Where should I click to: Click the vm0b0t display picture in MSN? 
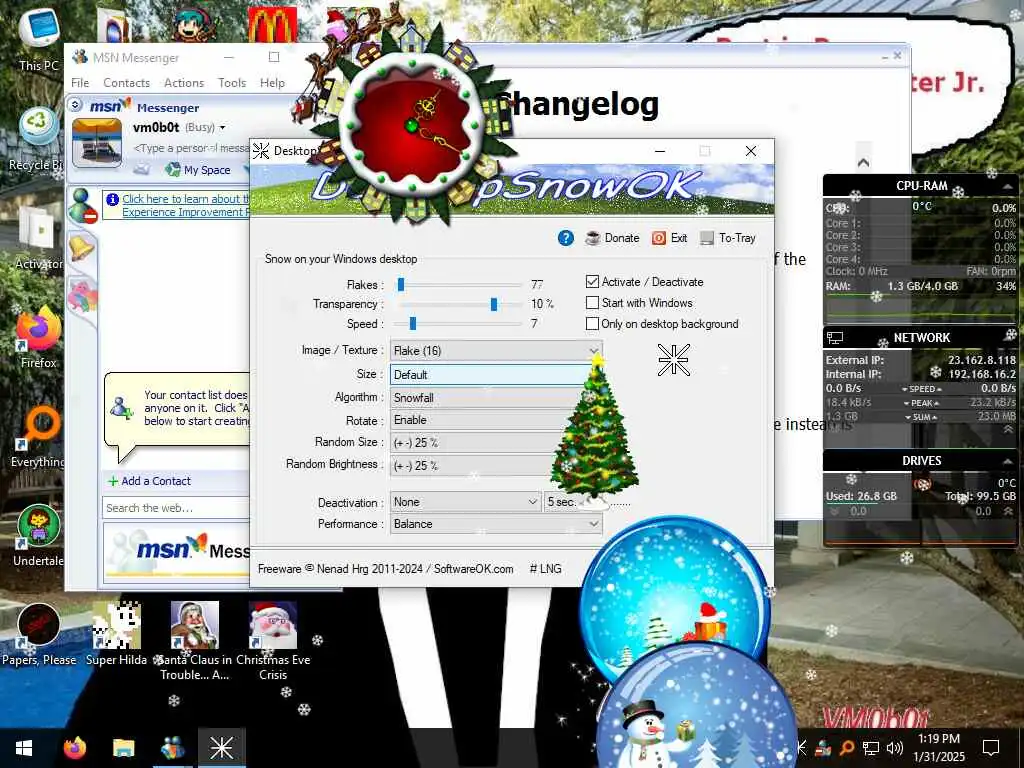coord(97,143)
